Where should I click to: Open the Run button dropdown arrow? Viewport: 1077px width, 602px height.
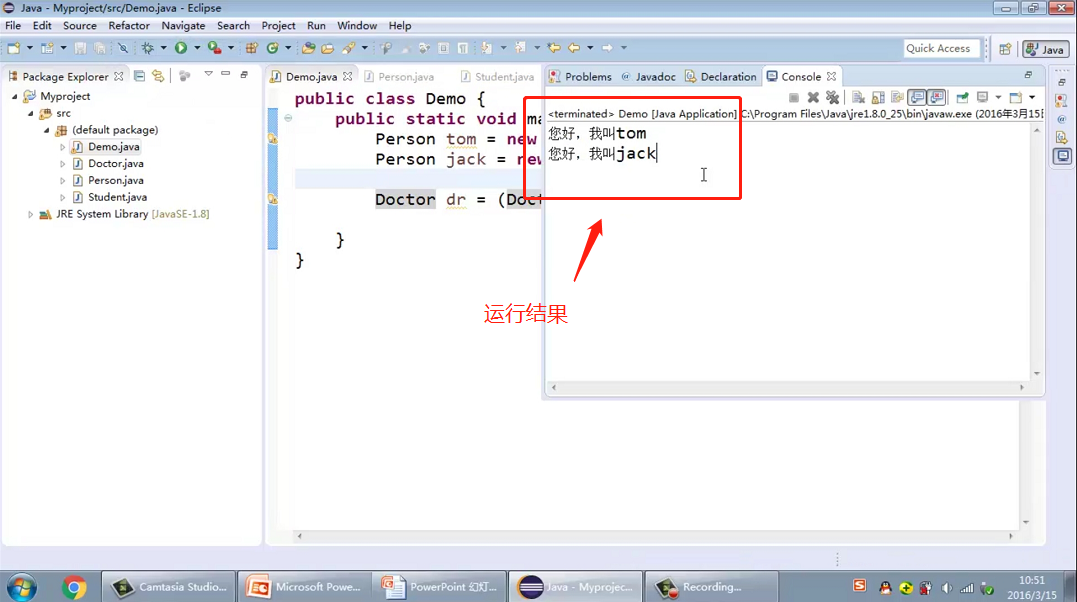coord(196,48)
